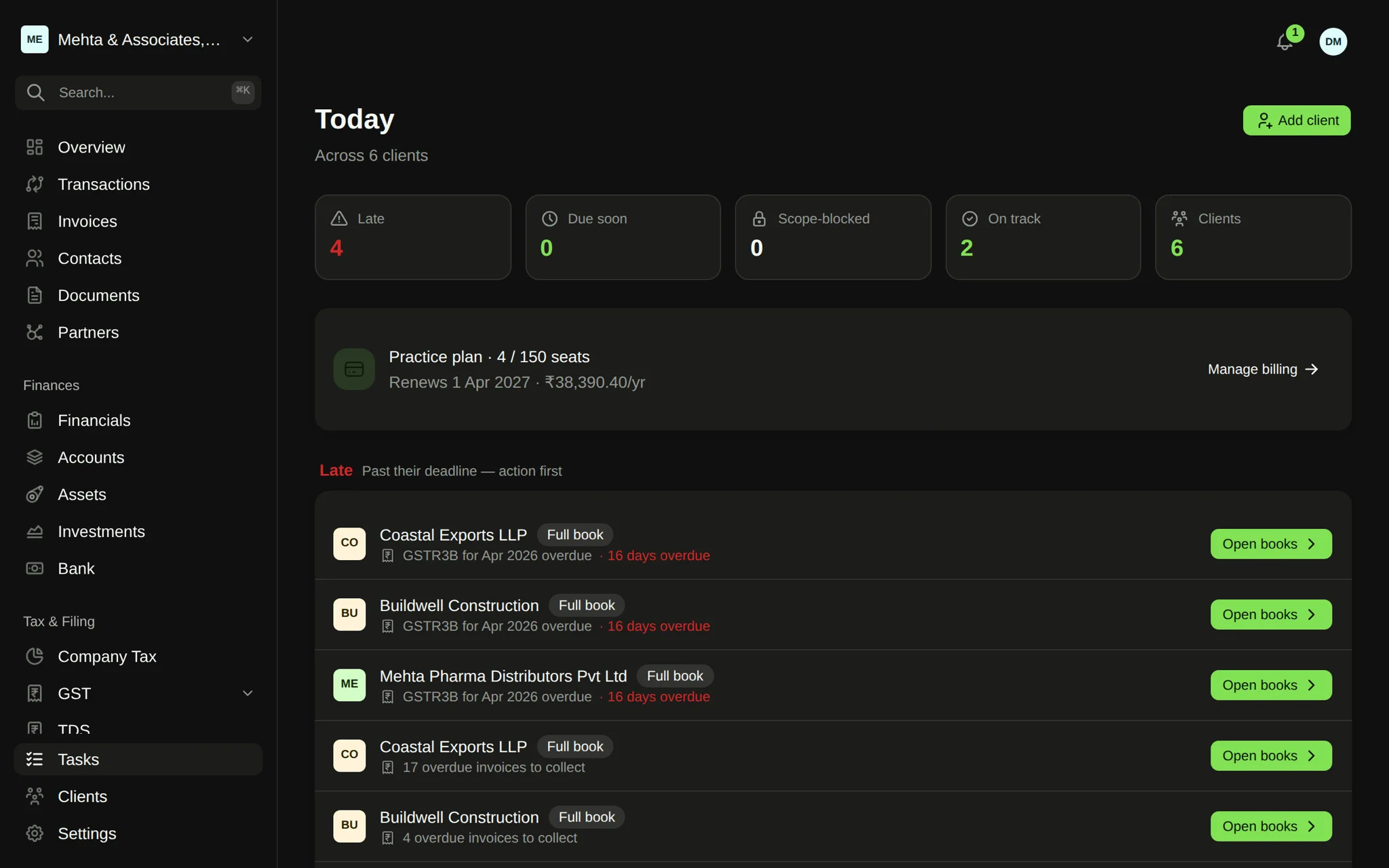Open books for Buildwell 4 overdue invoices
Image resolution: width=1389 pixels, height=868 pixels.
coord(1271,826)
